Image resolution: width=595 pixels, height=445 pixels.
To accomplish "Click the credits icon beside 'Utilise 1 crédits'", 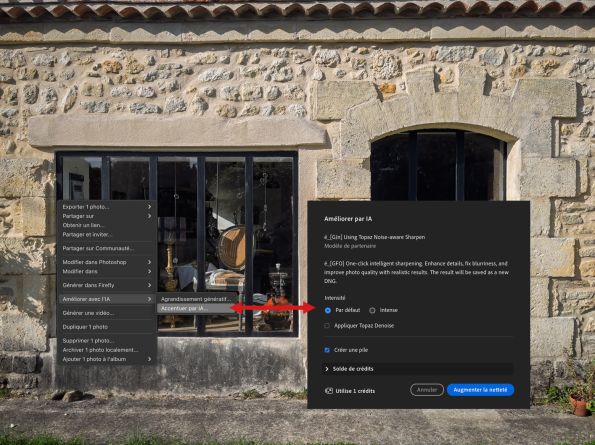I will click(x=329, y=391).
